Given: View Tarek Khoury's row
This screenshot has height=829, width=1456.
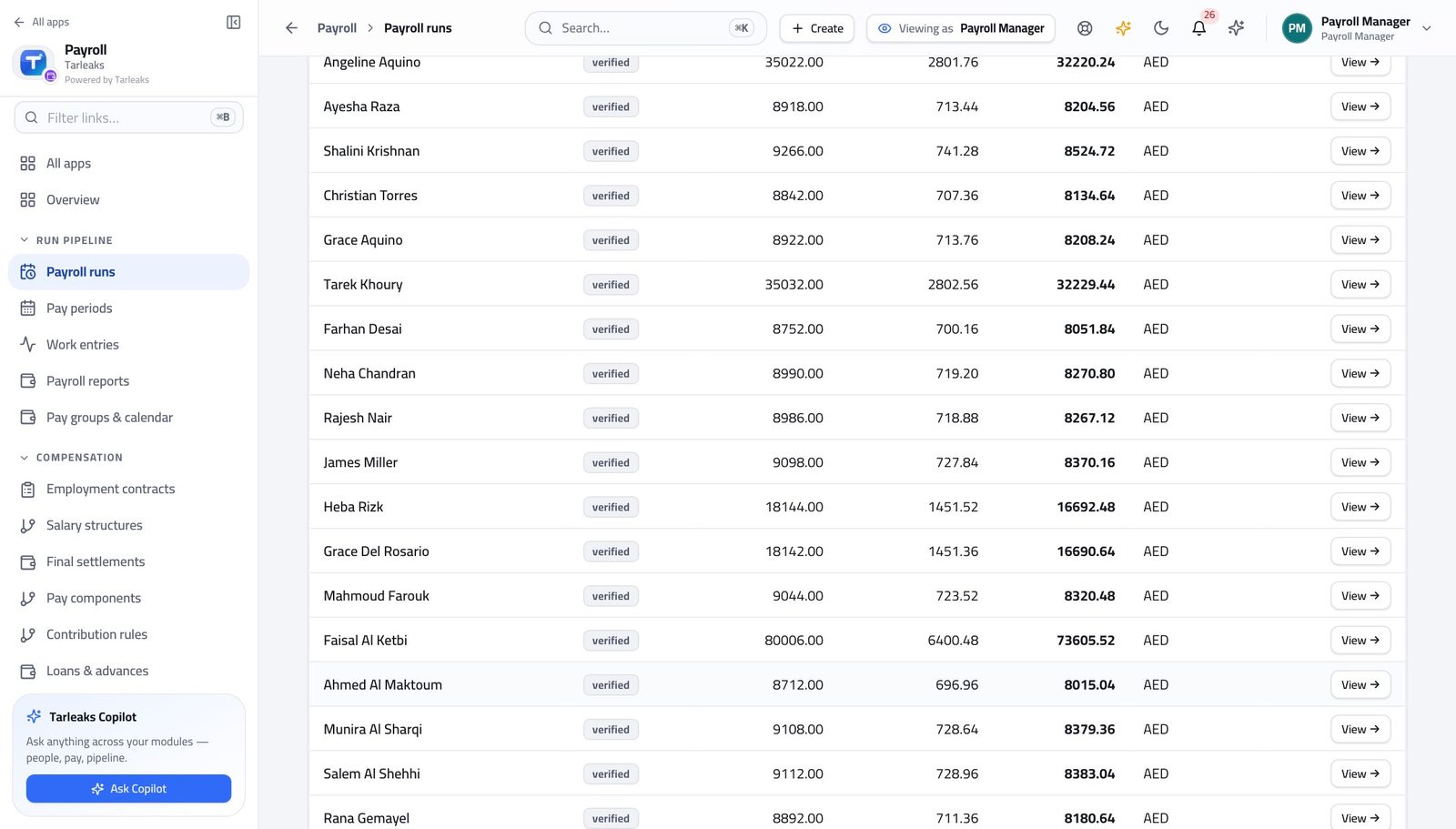Looking at the screenshot, I should coord(1360,285).
